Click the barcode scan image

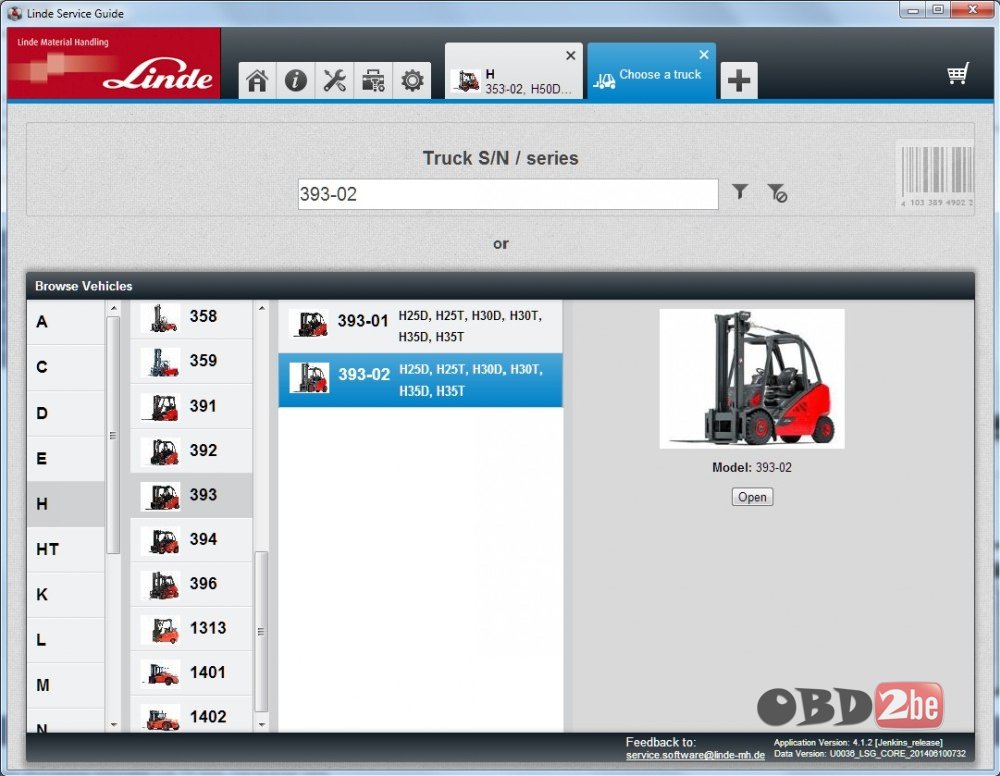(936, 174)
